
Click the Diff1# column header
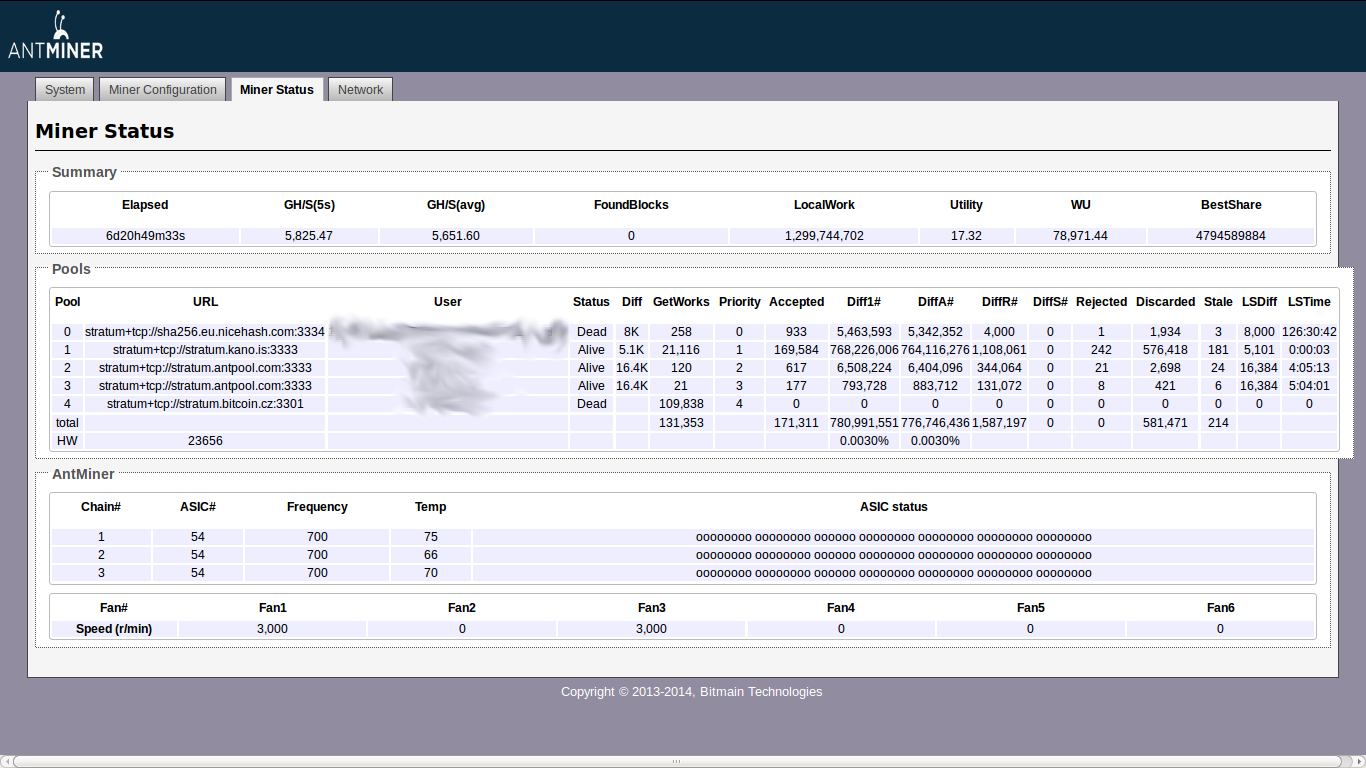864,302
